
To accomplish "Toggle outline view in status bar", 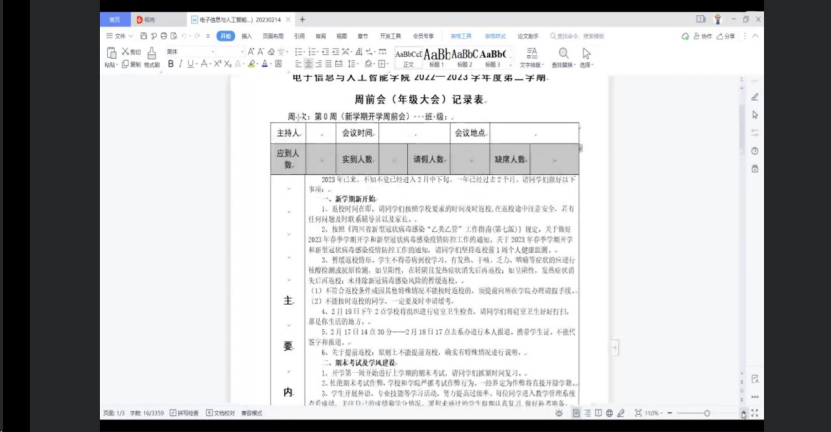I will (x=587, y=413).
